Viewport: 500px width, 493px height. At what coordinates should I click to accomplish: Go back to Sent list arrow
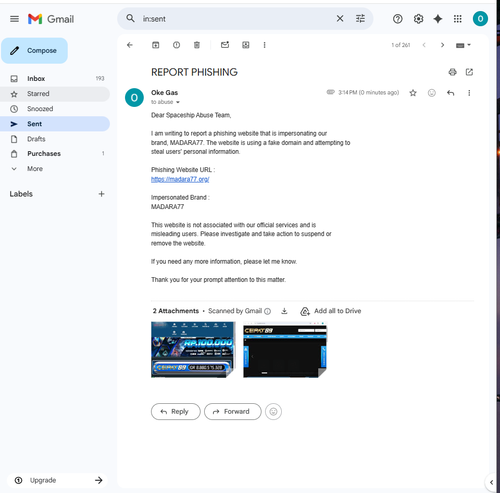click(130, 45)
